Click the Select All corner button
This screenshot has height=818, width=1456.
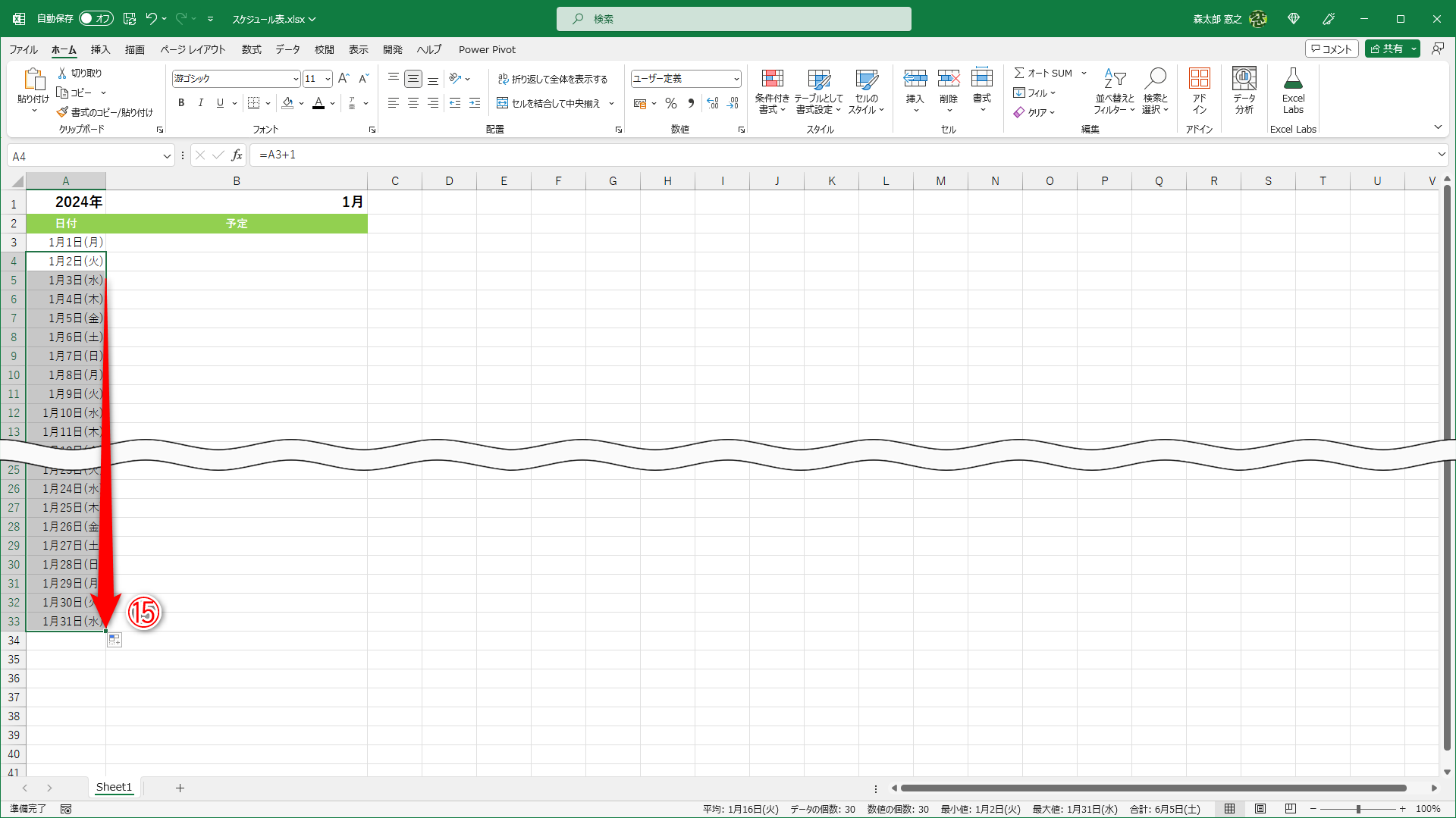[17, 181]
